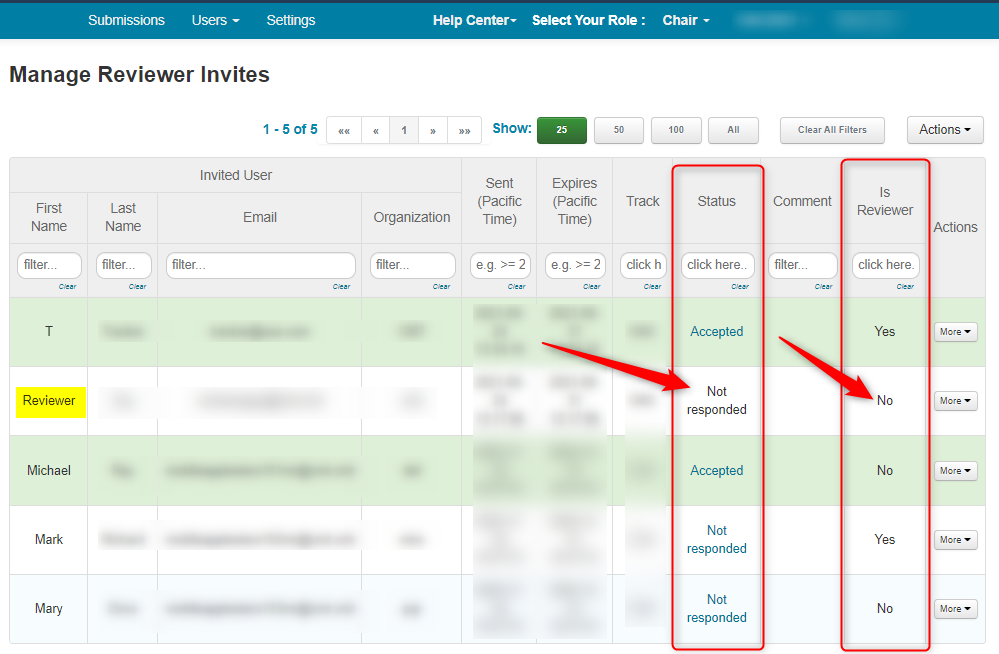999x654 pixels.
Task: Click Accepted status in row T
Action: coord(717,332)
